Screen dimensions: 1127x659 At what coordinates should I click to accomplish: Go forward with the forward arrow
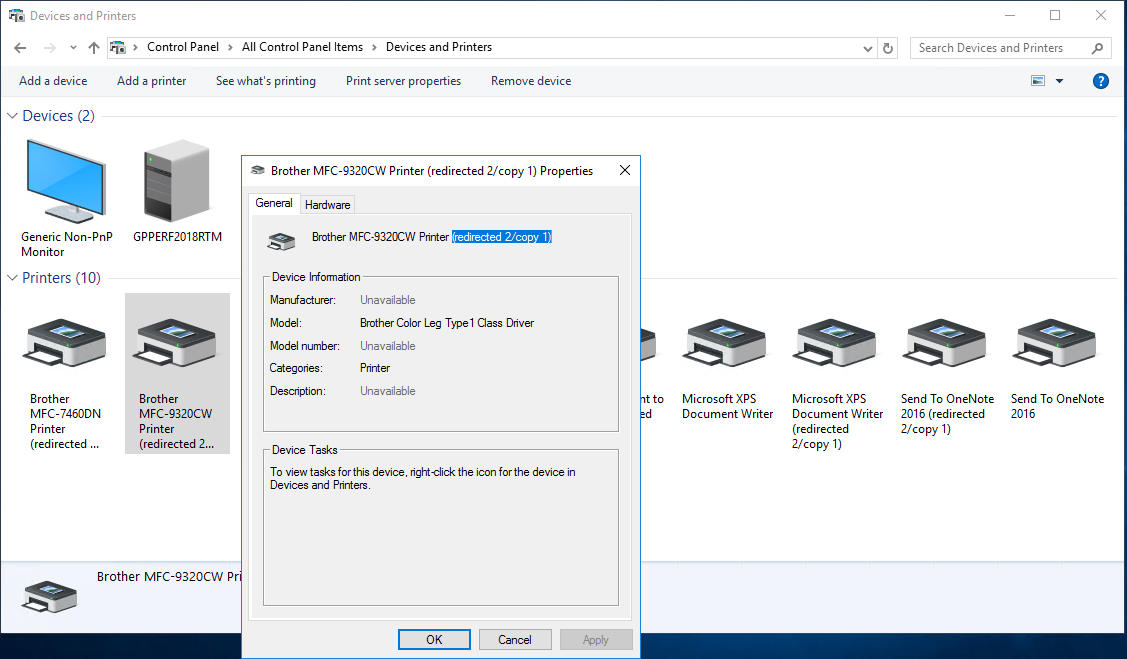click(x=50, y=48)
